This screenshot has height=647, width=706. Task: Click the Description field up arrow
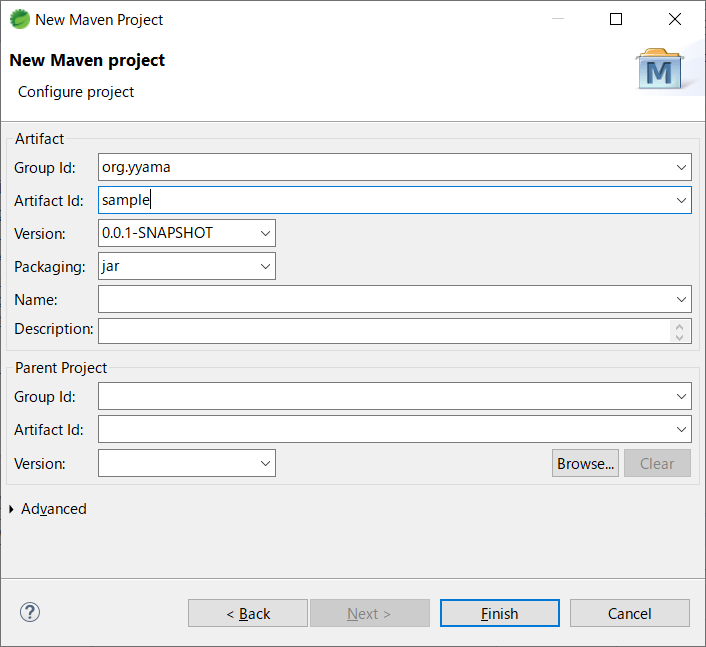(680, 327)
